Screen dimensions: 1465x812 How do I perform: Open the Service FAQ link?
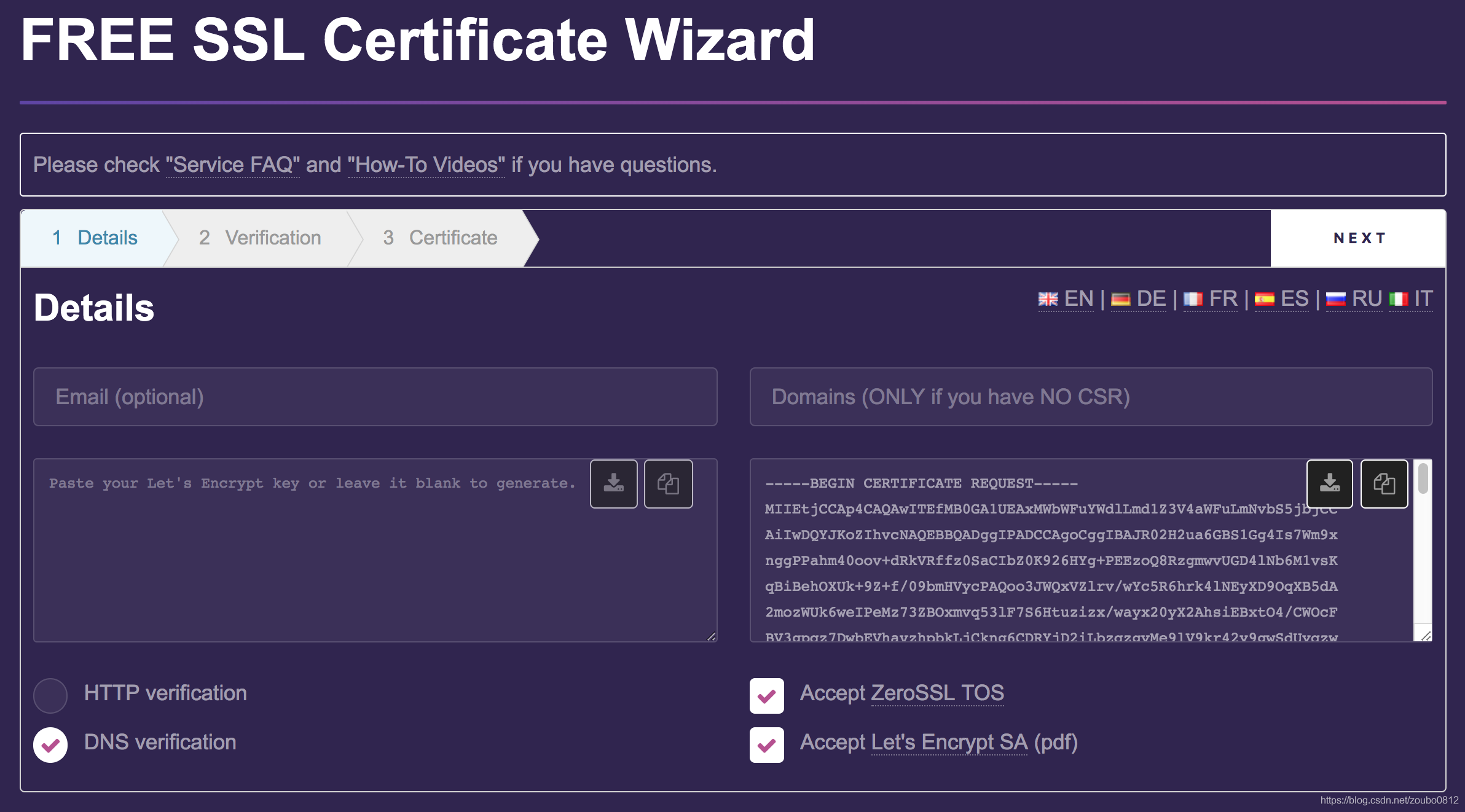233,165
